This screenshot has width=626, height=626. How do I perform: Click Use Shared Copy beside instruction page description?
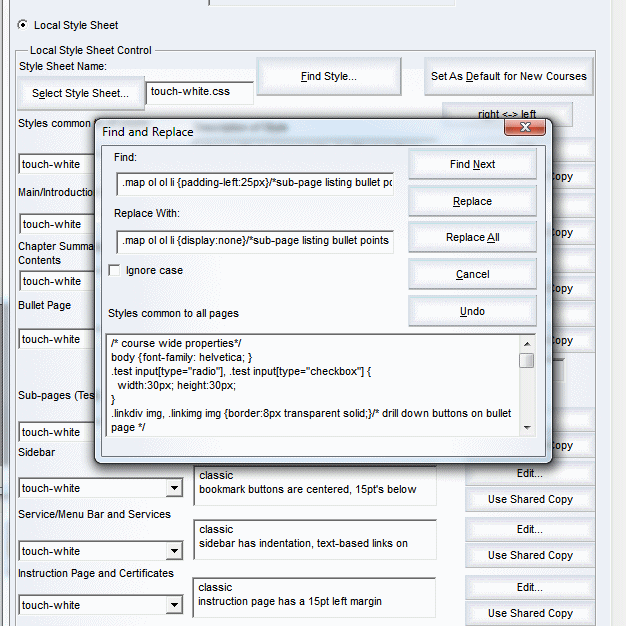(x=529, y=613)
